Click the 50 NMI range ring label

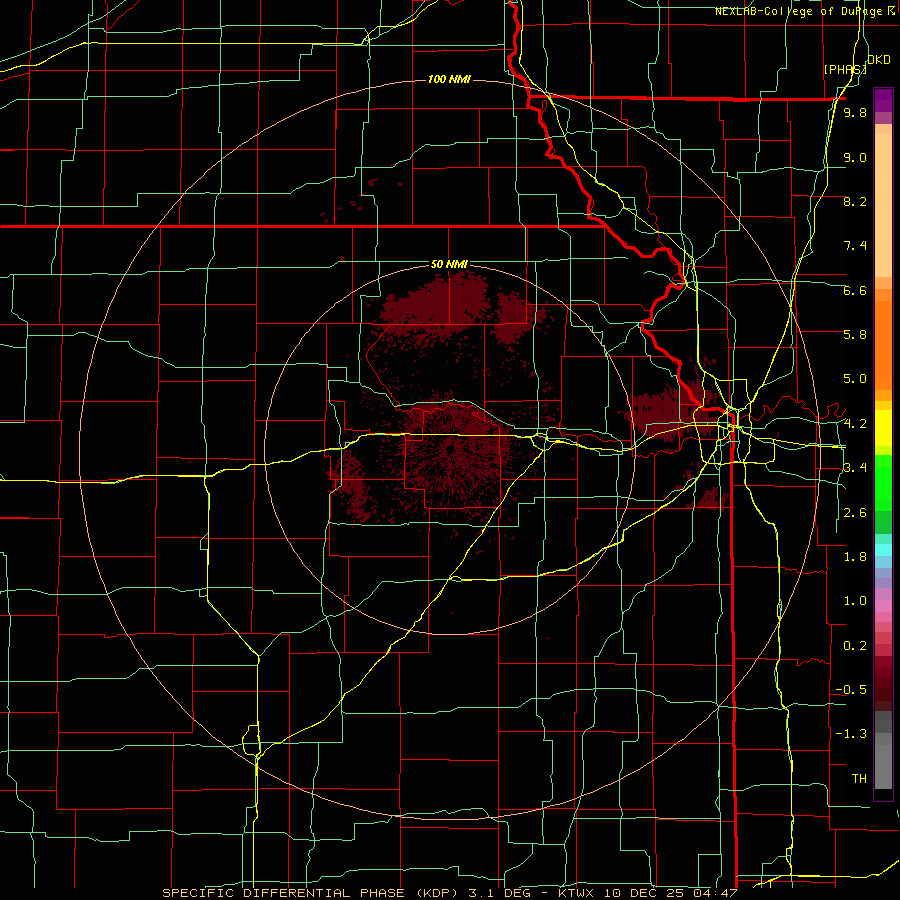449,264
